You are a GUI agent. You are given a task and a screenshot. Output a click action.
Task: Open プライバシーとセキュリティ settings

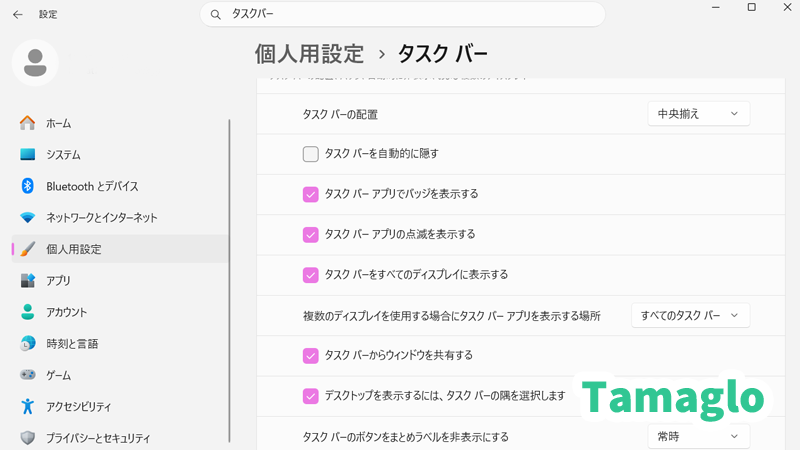(x=98, y=438)
